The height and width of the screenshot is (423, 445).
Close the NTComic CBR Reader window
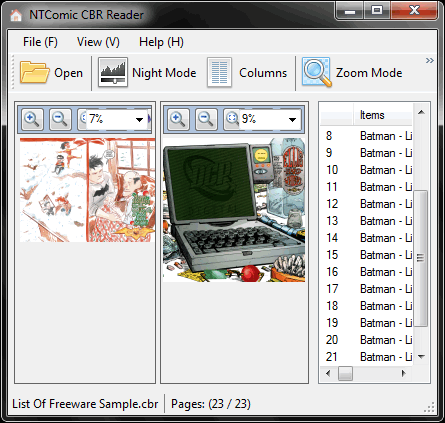click(414, 11)
